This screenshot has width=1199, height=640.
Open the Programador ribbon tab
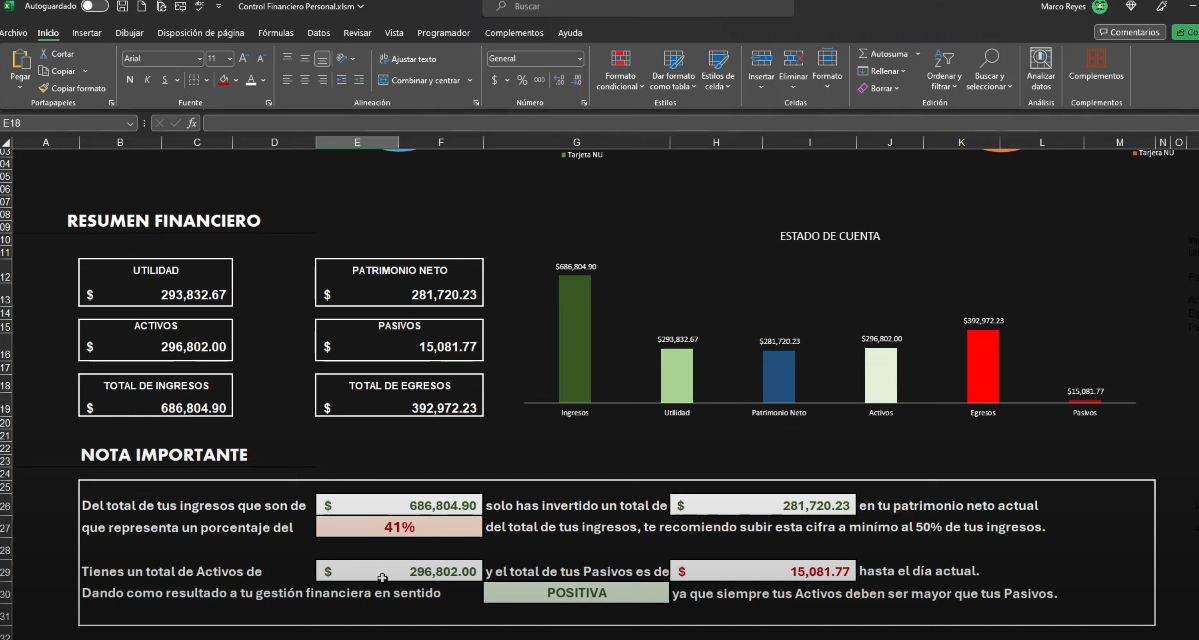(443, 32)
